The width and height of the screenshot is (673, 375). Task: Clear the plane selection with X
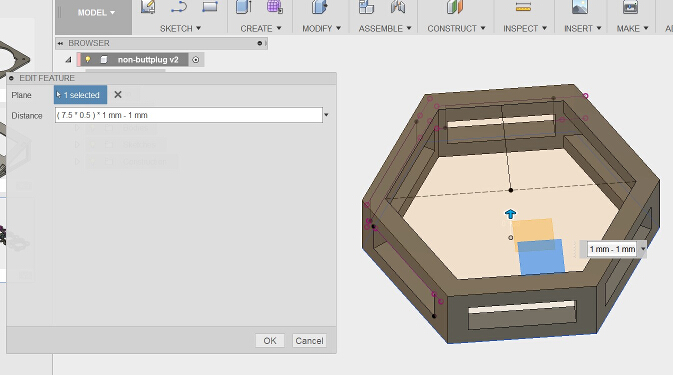[118, 94]
